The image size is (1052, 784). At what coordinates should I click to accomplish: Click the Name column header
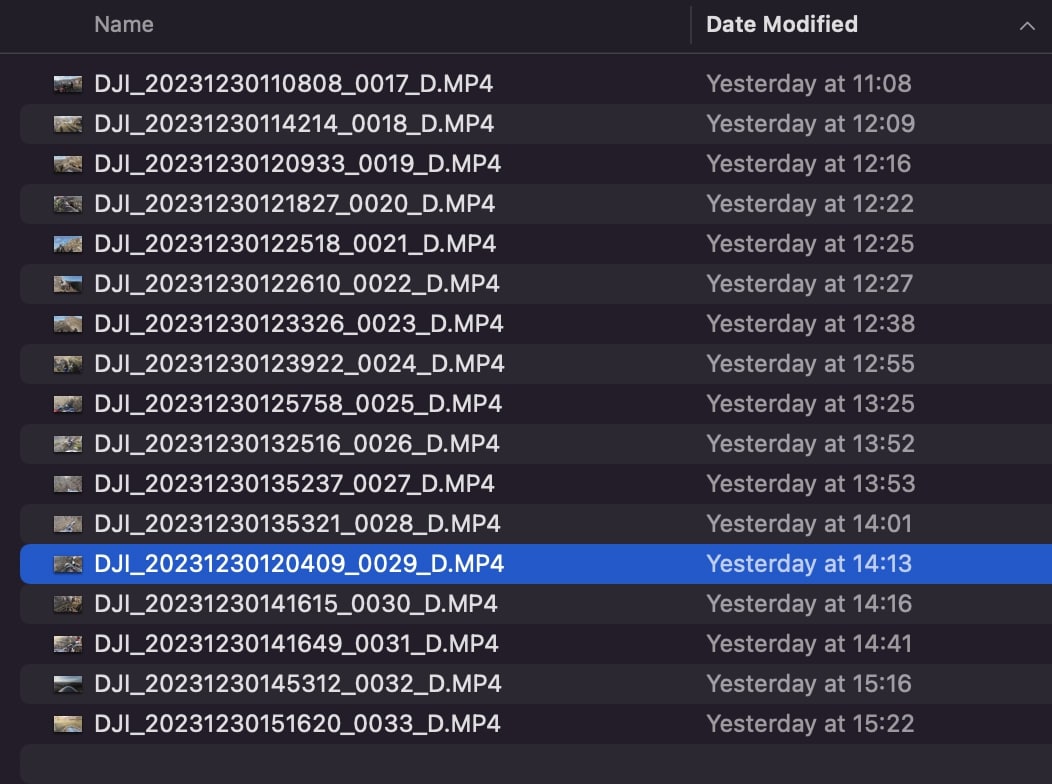tap(123, 24)
